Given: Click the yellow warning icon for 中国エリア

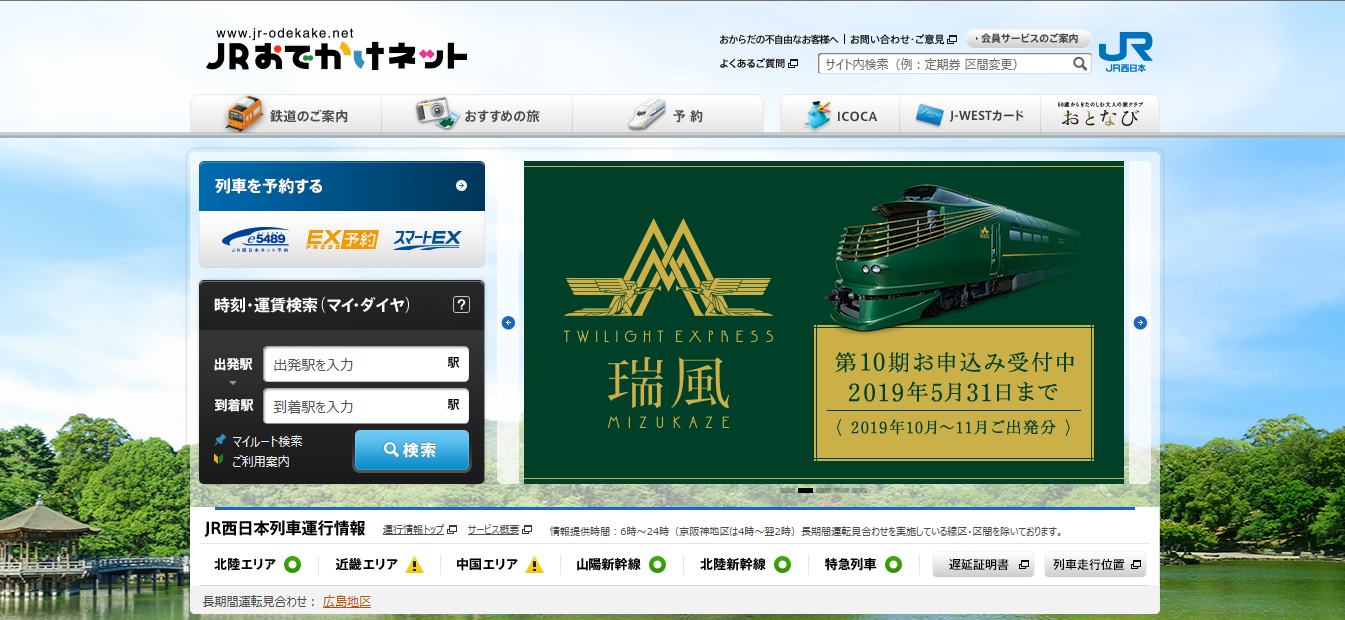Looking at the screenshot, I should pos(534,565).
